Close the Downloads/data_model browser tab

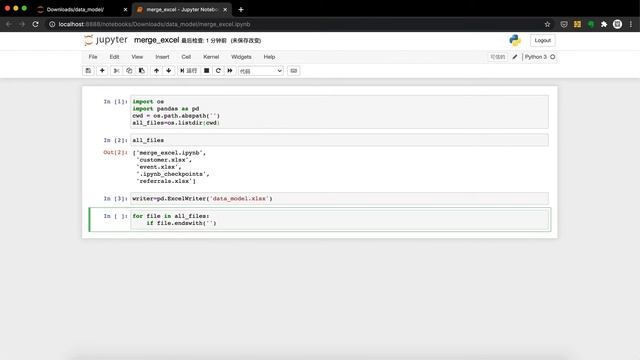[x=125, y=9]
